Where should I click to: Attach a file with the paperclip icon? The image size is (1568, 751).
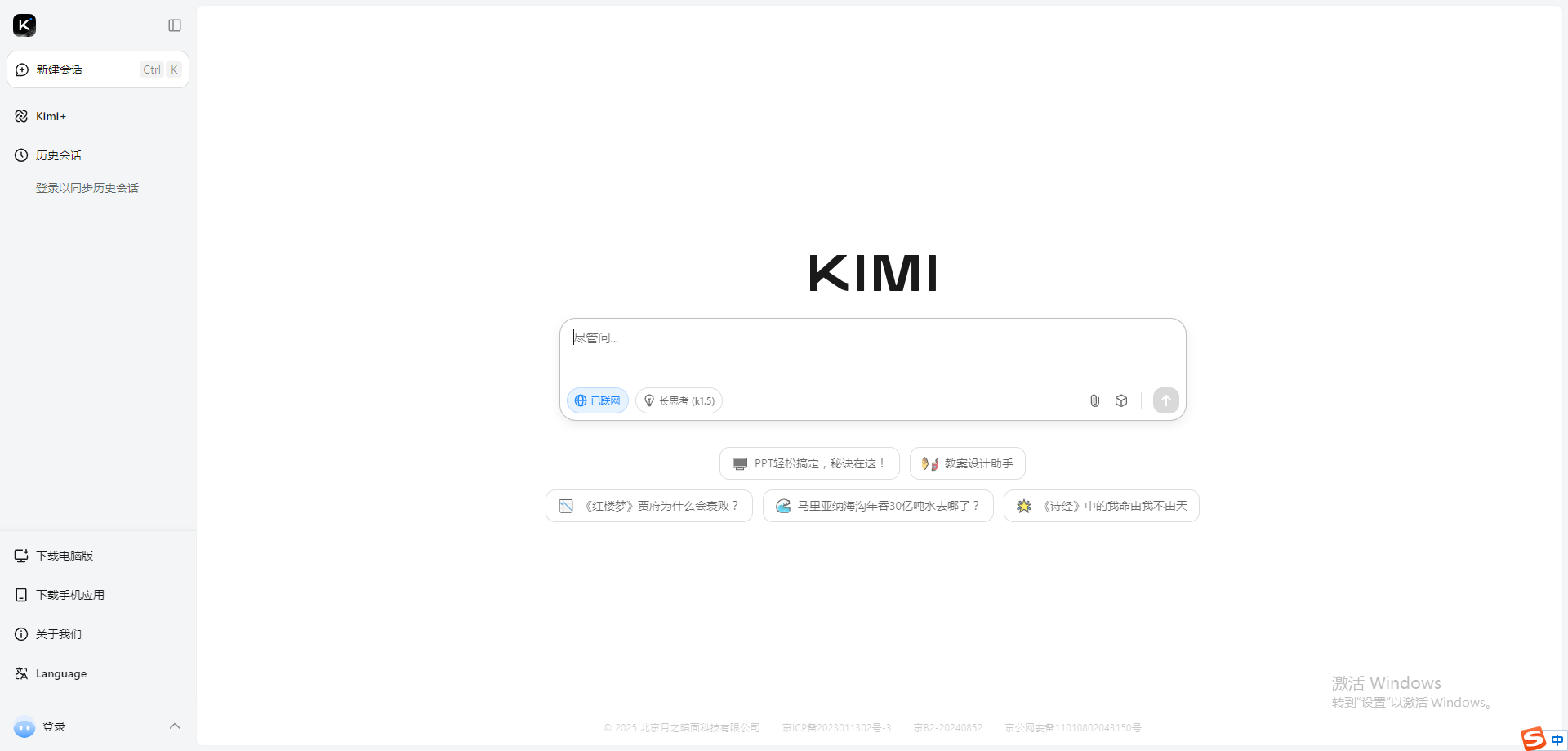1095,400
